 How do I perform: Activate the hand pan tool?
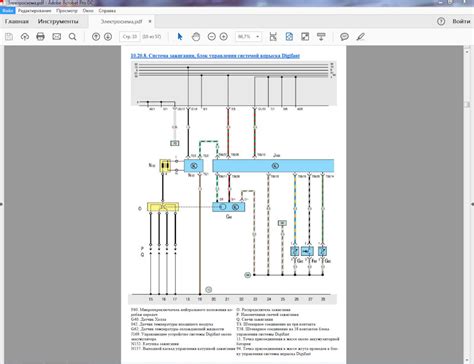click(x=196, y=37)
